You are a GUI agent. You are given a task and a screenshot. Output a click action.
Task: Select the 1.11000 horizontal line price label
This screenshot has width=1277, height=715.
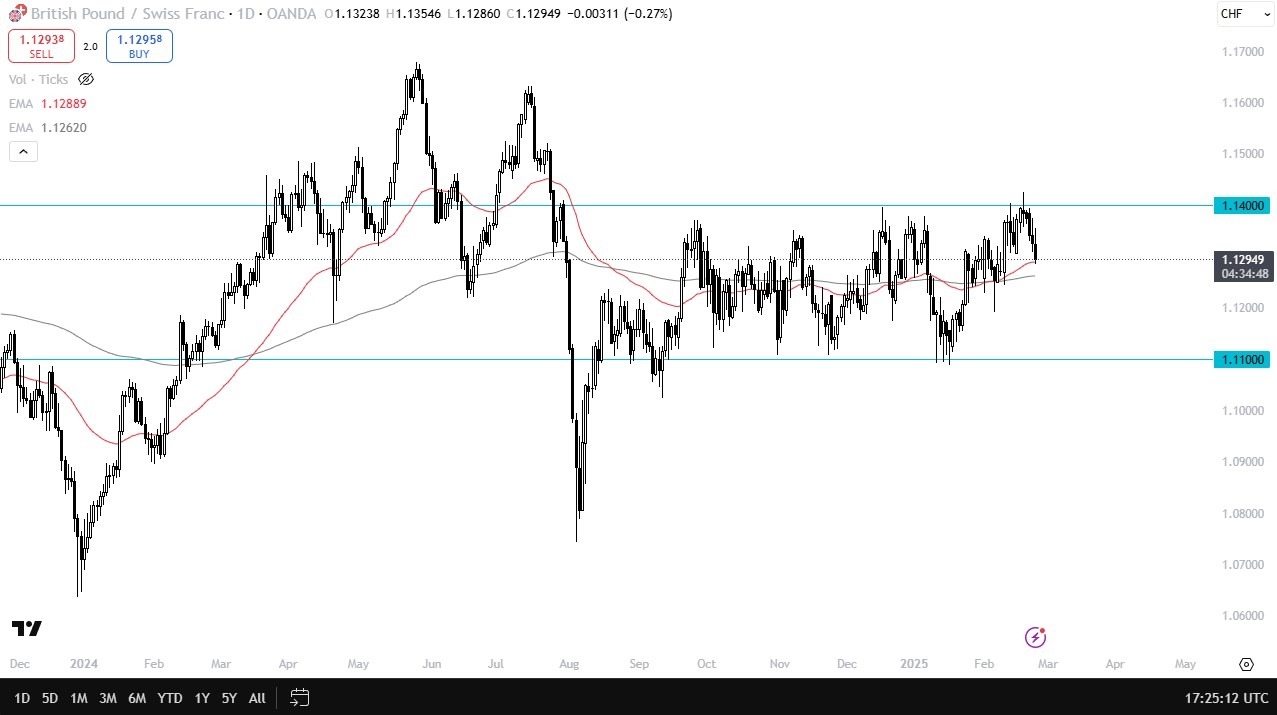(x=1241, y=359)
